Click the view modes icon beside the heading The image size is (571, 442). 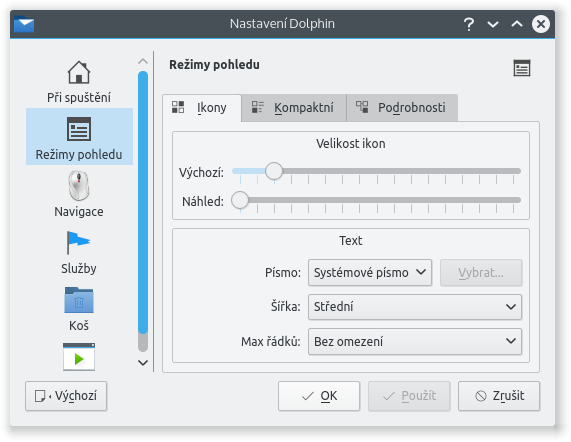522,68
